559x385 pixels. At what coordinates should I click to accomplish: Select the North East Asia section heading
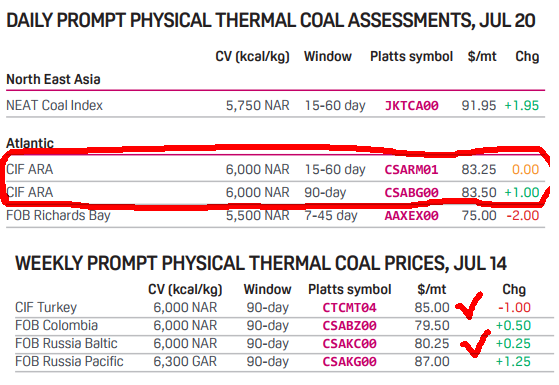pos(53,79)
